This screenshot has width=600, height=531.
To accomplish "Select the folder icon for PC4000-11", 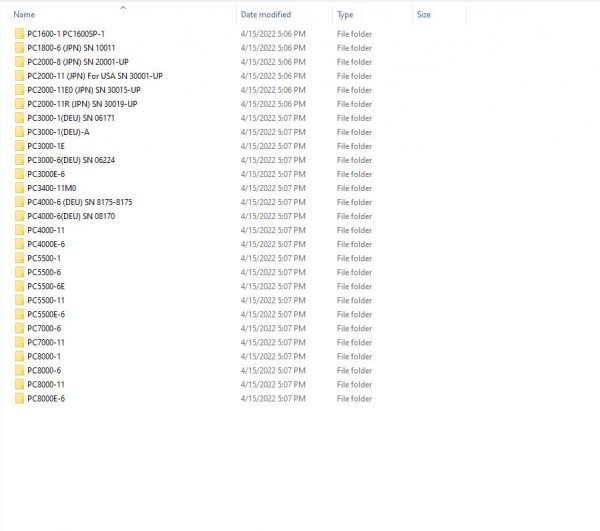I will coord(20,230).
